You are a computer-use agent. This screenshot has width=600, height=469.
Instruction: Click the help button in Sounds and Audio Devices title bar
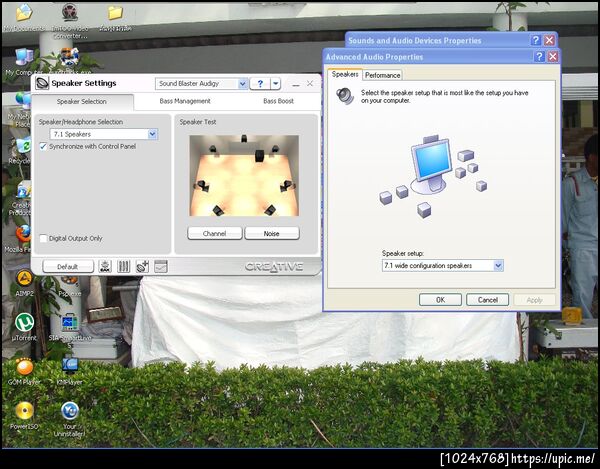pos(536,40)
